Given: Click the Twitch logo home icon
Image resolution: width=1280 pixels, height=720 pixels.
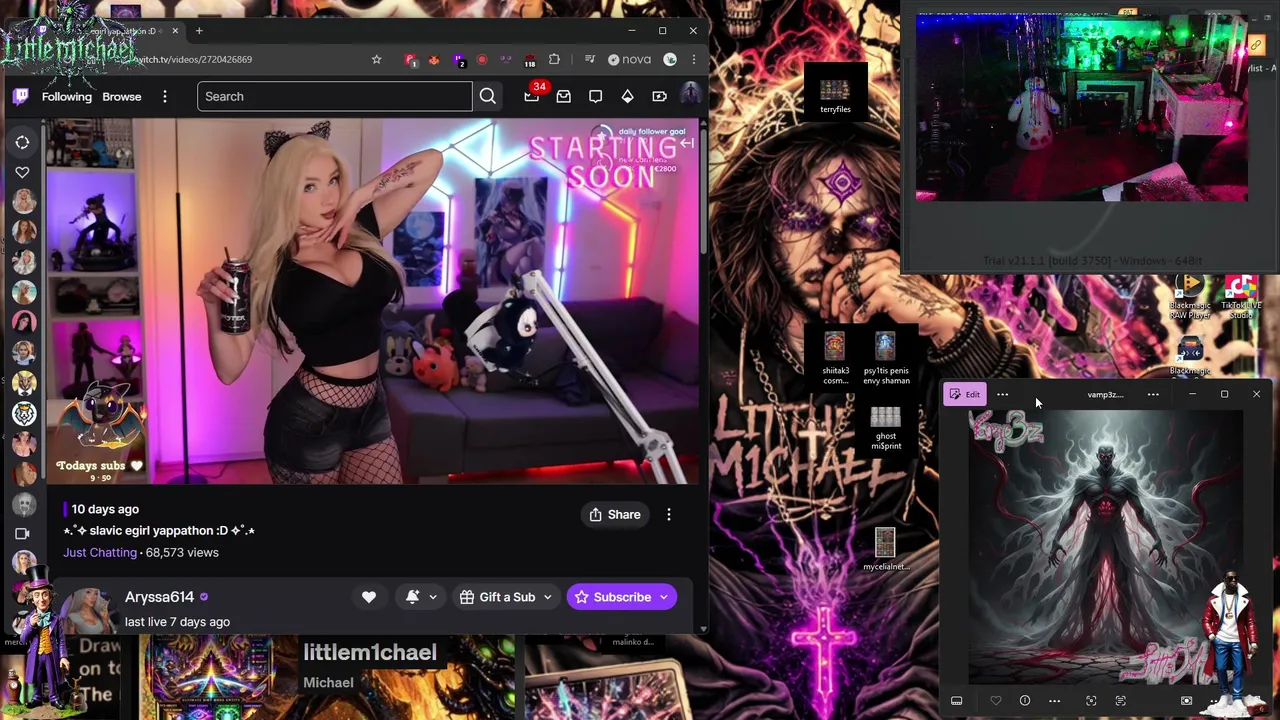Looking at the screenshot, I should (x=20, y=96).
